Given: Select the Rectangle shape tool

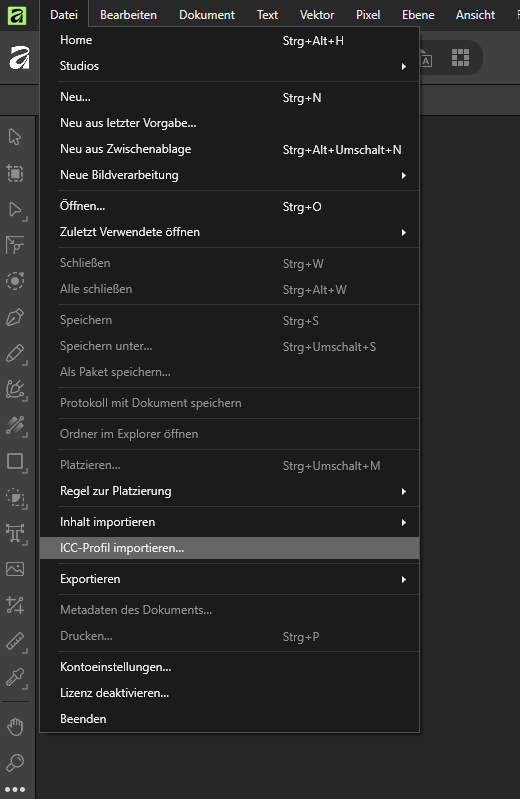Looking at the screenshot, I should coord(16,462).
